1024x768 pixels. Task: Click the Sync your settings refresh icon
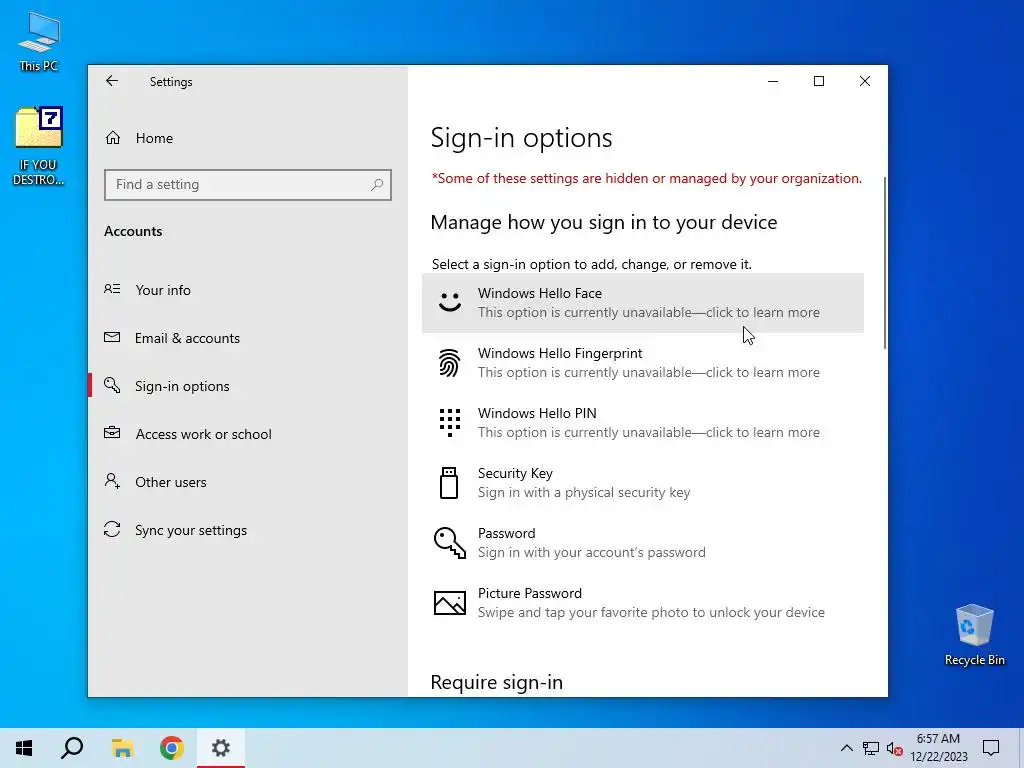click(112, 530)
